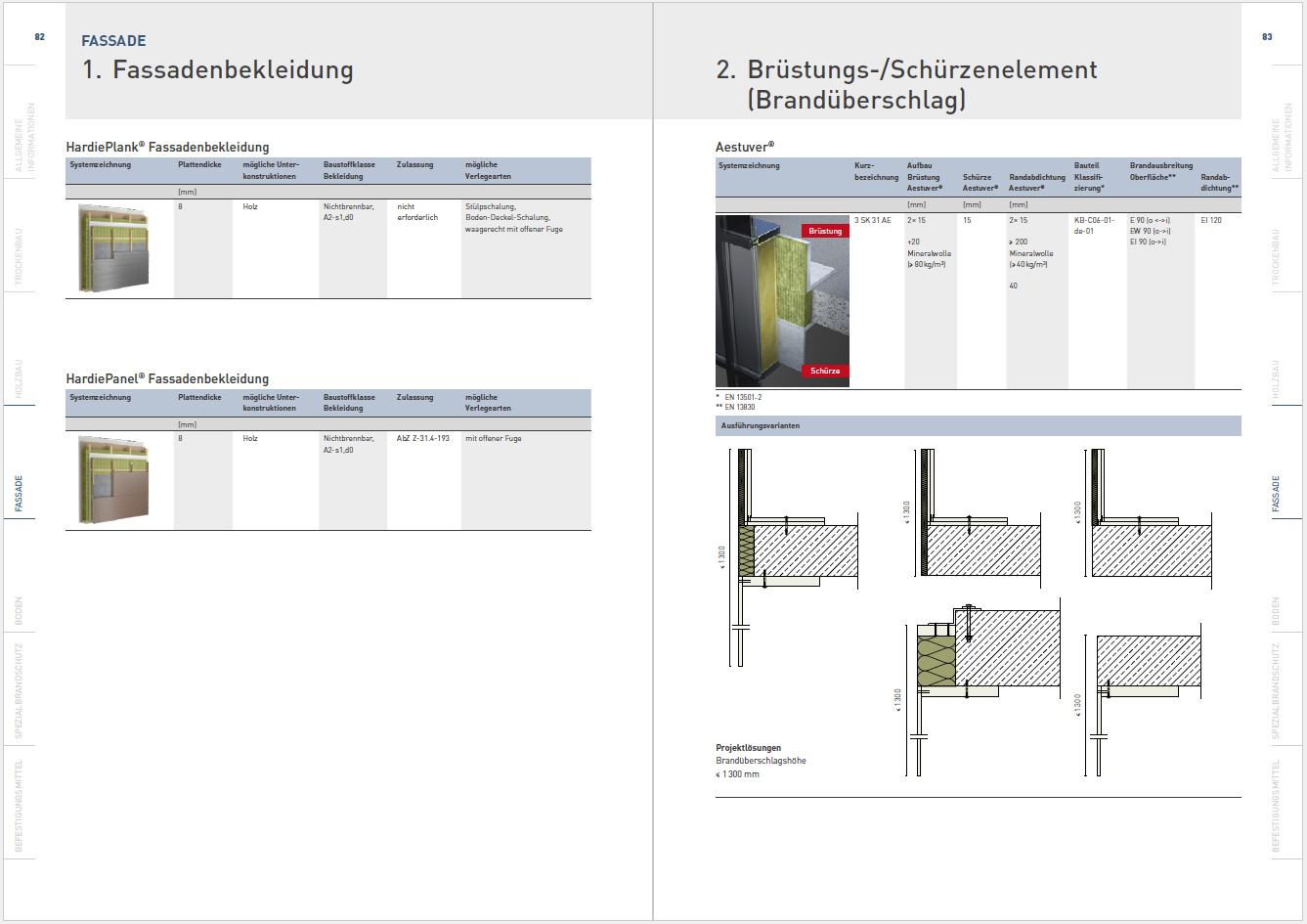
Task: Click page number 83
Action: pyautogui.click(x=1267, y=37)
